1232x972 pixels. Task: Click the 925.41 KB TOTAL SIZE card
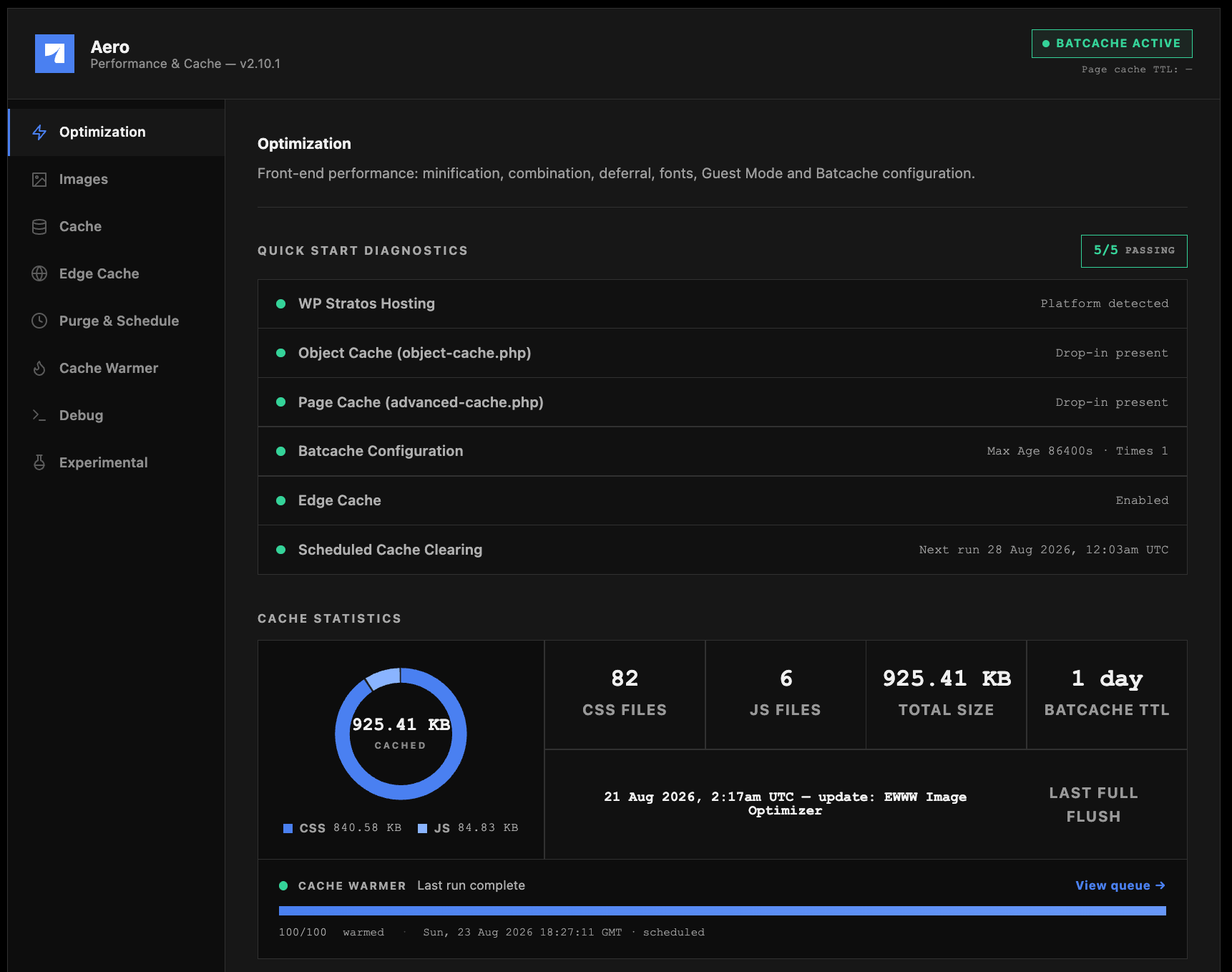pos(947,695)
